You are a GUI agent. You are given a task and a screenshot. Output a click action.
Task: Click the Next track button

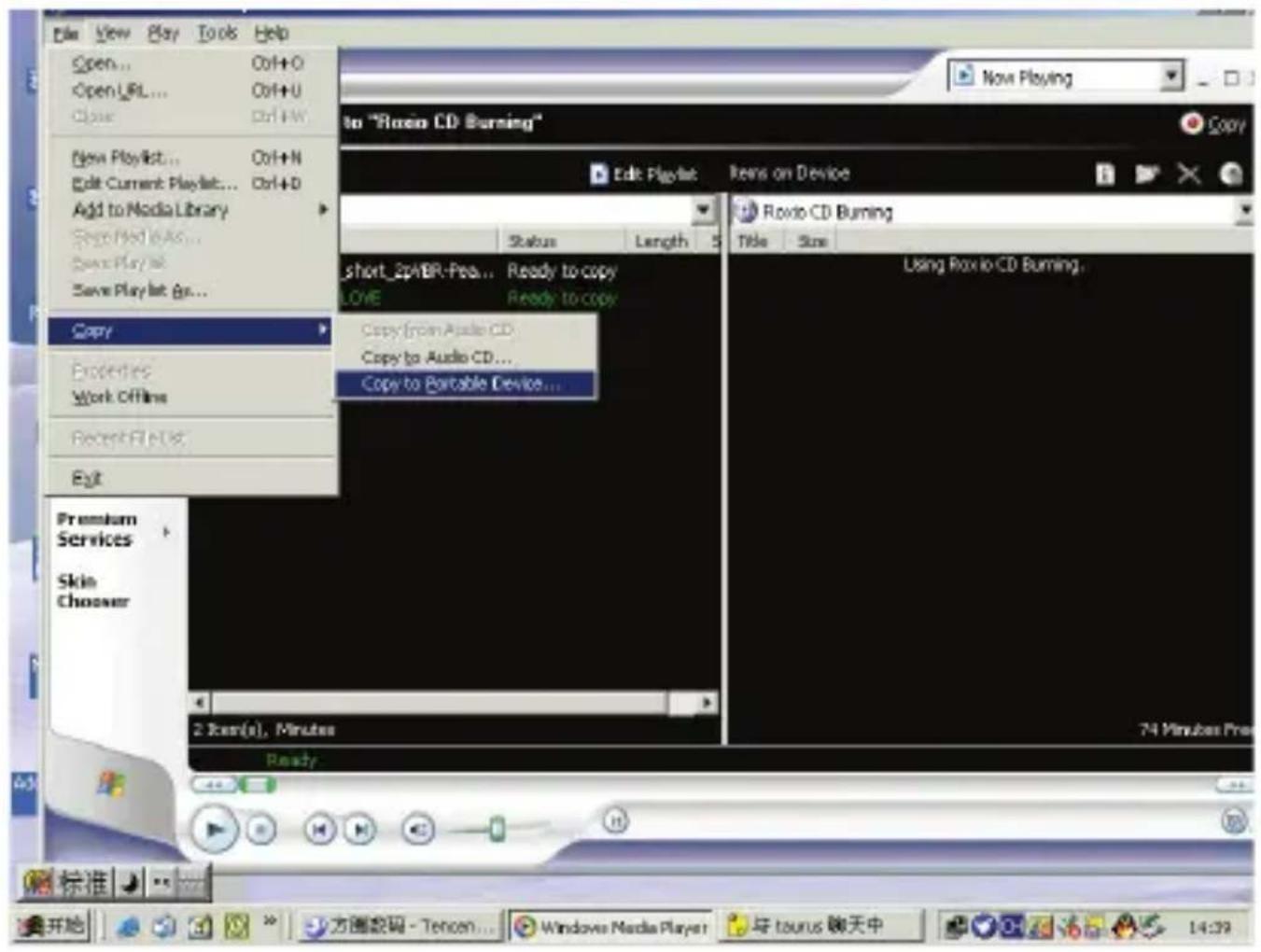(360, 829)
